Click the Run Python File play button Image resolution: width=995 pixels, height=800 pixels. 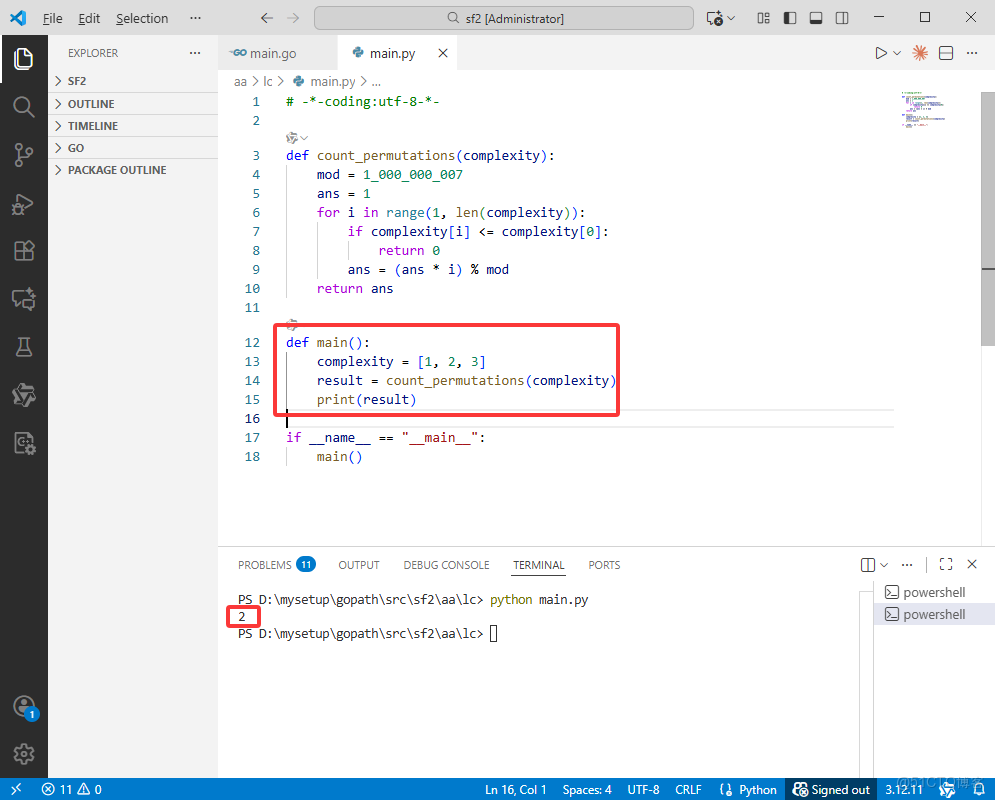(x=880, y=53)
